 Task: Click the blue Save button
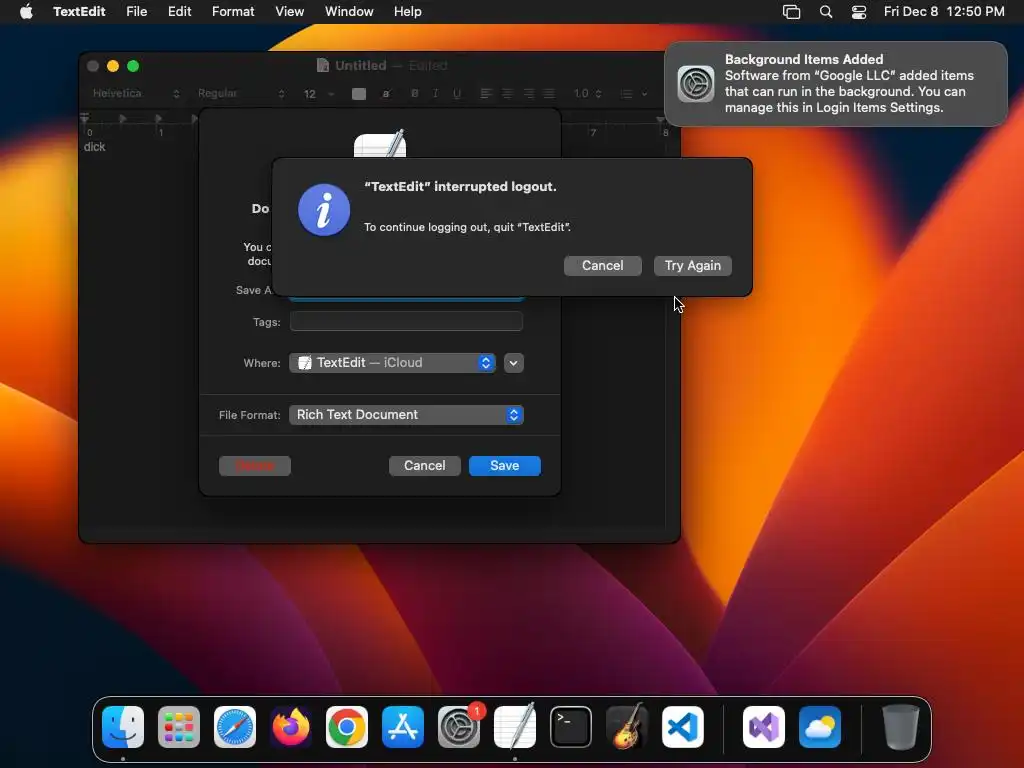pos(504,466)
